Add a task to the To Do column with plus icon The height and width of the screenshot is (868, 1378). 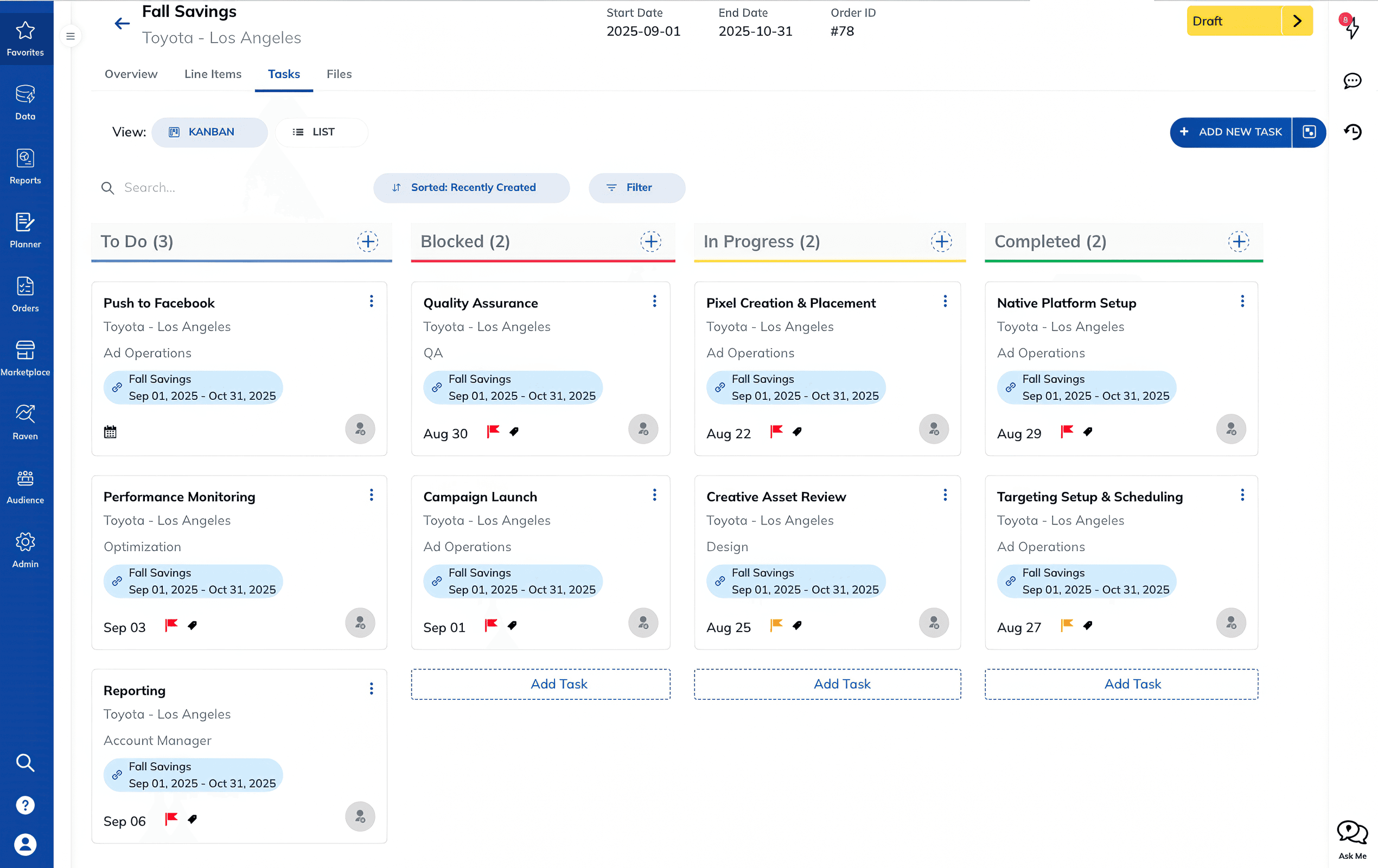pos(368,241)
